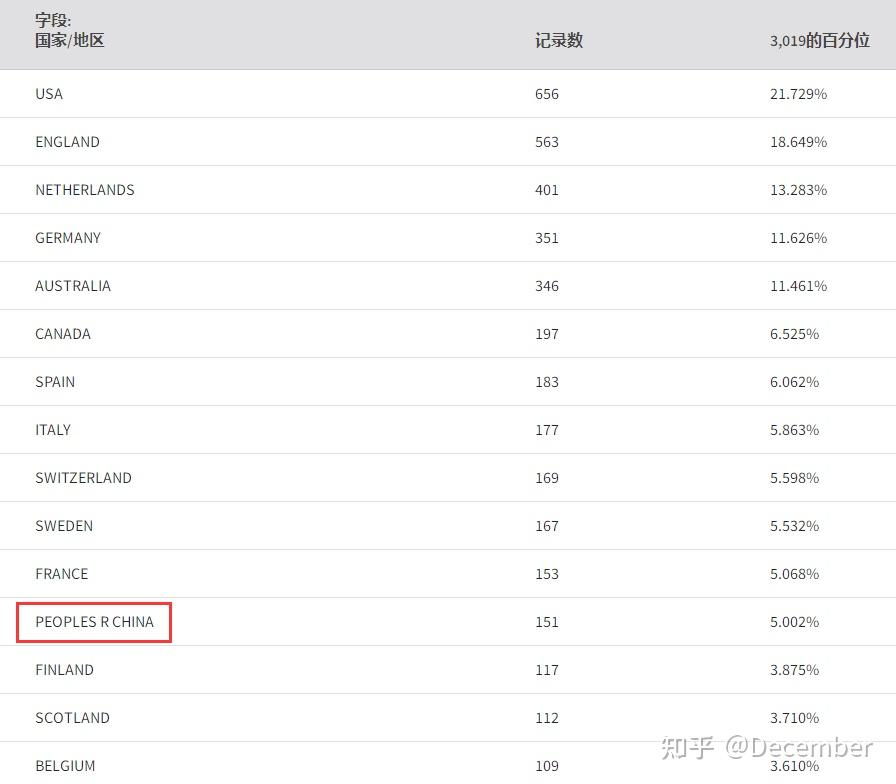Click the CANADA entry
The height and width of the screenshot is (784, 896).
coord(63,334)
